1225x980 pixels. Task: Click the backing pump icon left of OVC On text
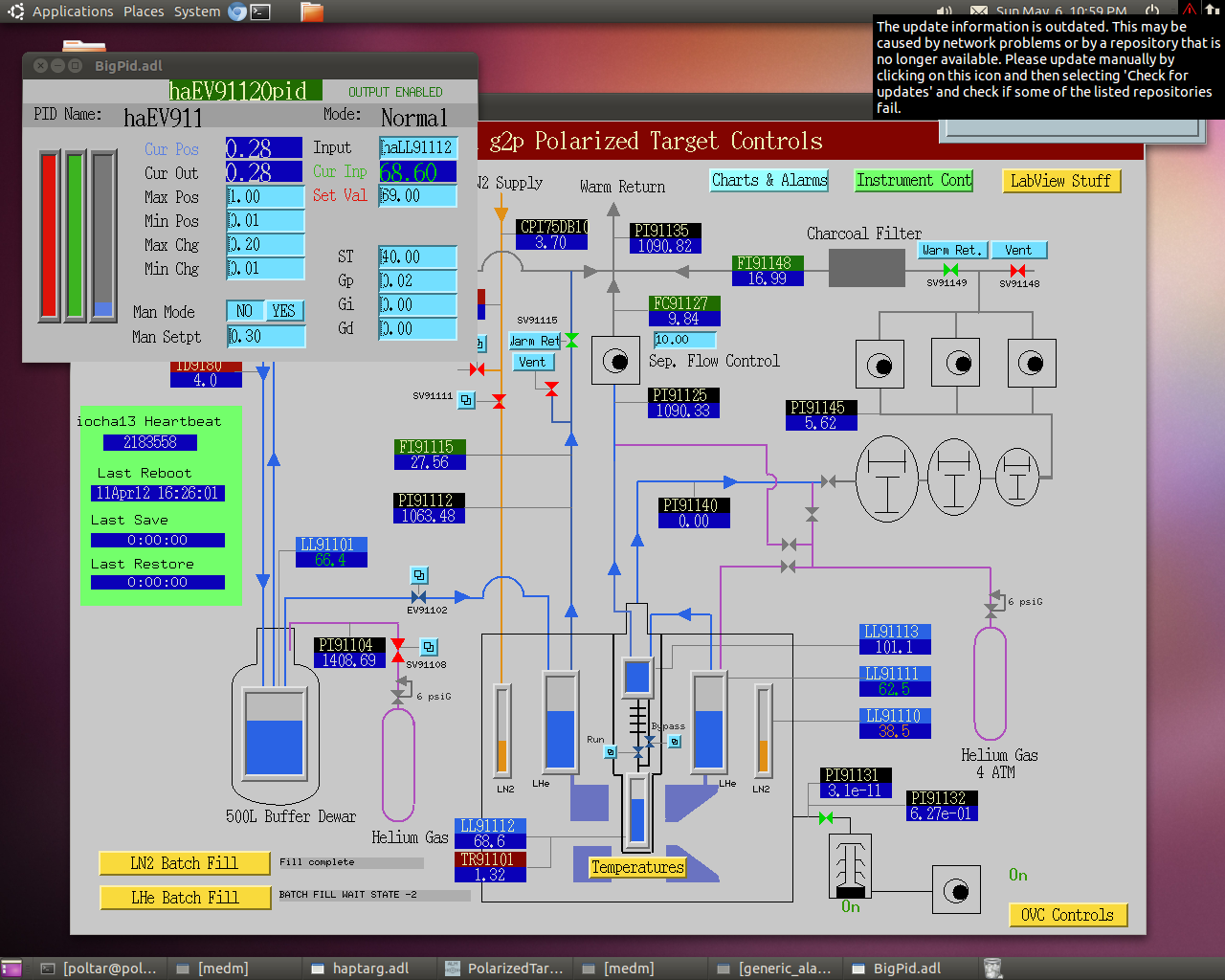tap(956, 890)
